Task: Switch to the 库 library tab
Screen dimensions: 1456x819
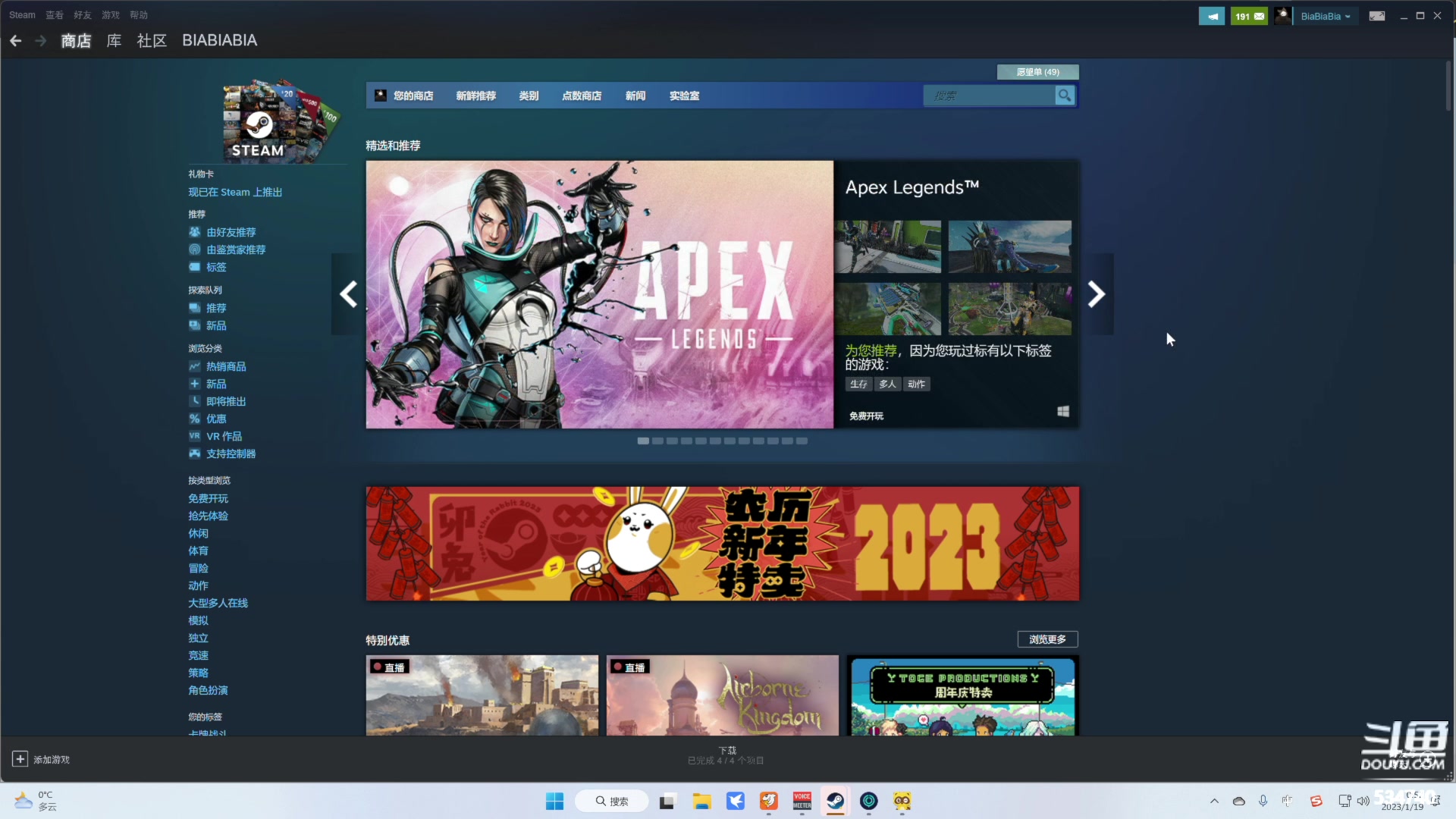Action: click(x=114, y=41)
